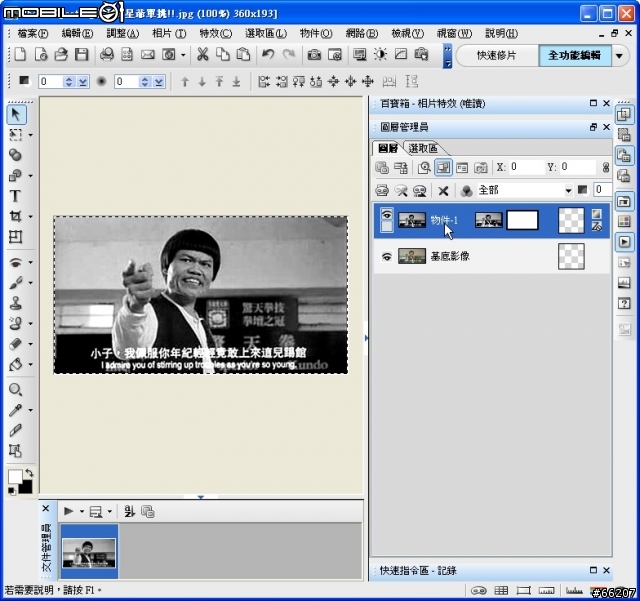Delete layer with X icon
The image size is (640, 601).
[443, 190]
